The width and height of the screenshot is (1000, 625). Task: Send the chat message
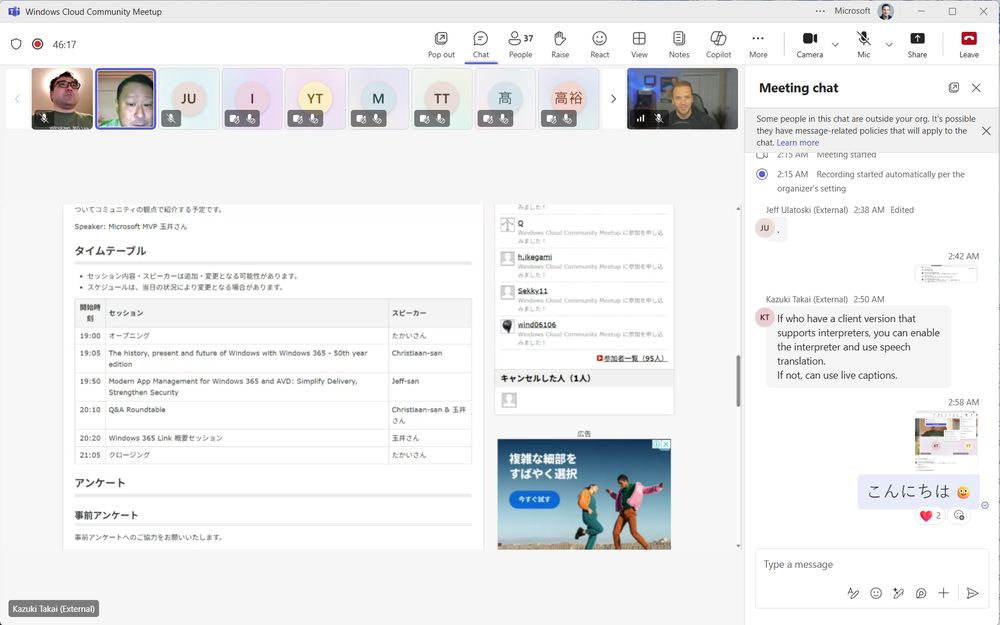click(972, 593)
